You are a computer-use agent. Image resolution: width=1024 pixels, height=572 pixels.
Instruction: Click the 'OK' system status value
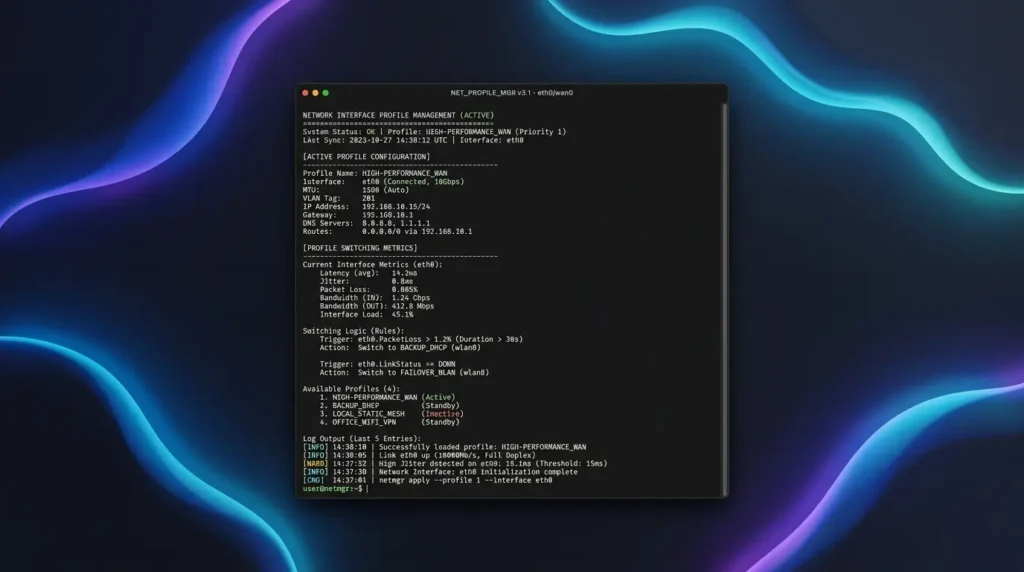pyautogui.click(x=371, y=132)
